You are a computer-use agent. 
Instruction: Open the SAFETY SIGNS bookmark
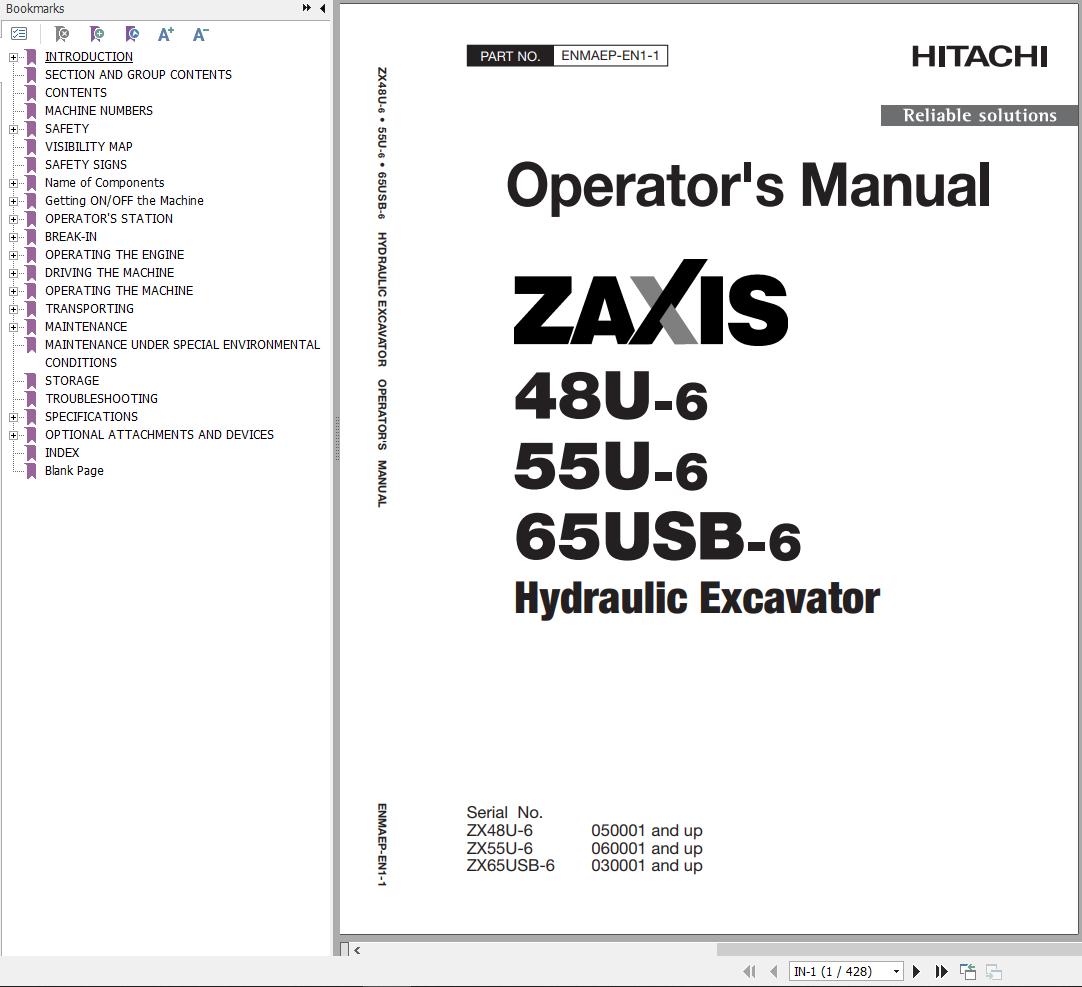pyautogui.click(x=86, y=164)
